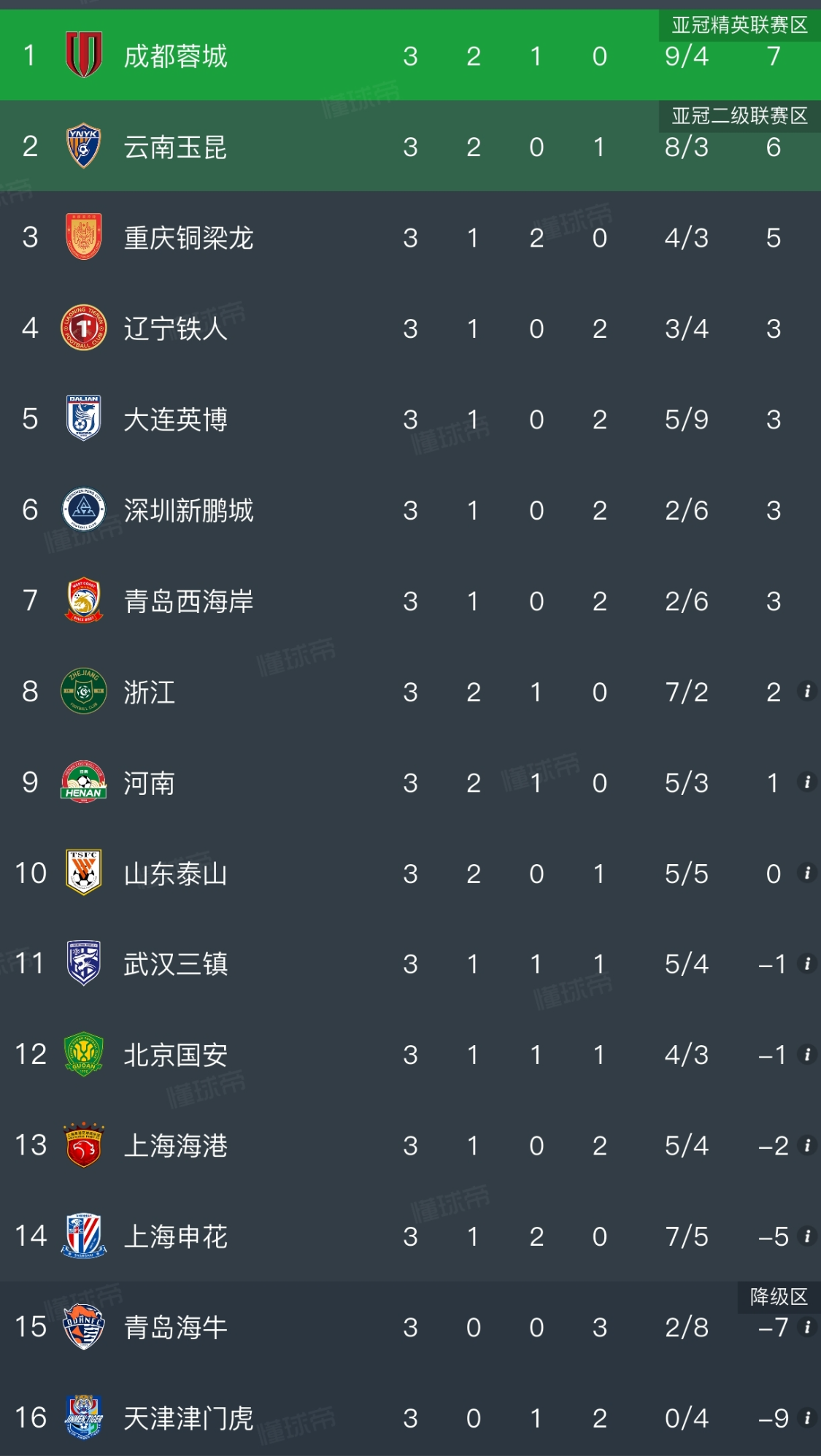The image size is (821, 1456).
Task: Click the 武汉三镇 team name
Action: (175, 964)
